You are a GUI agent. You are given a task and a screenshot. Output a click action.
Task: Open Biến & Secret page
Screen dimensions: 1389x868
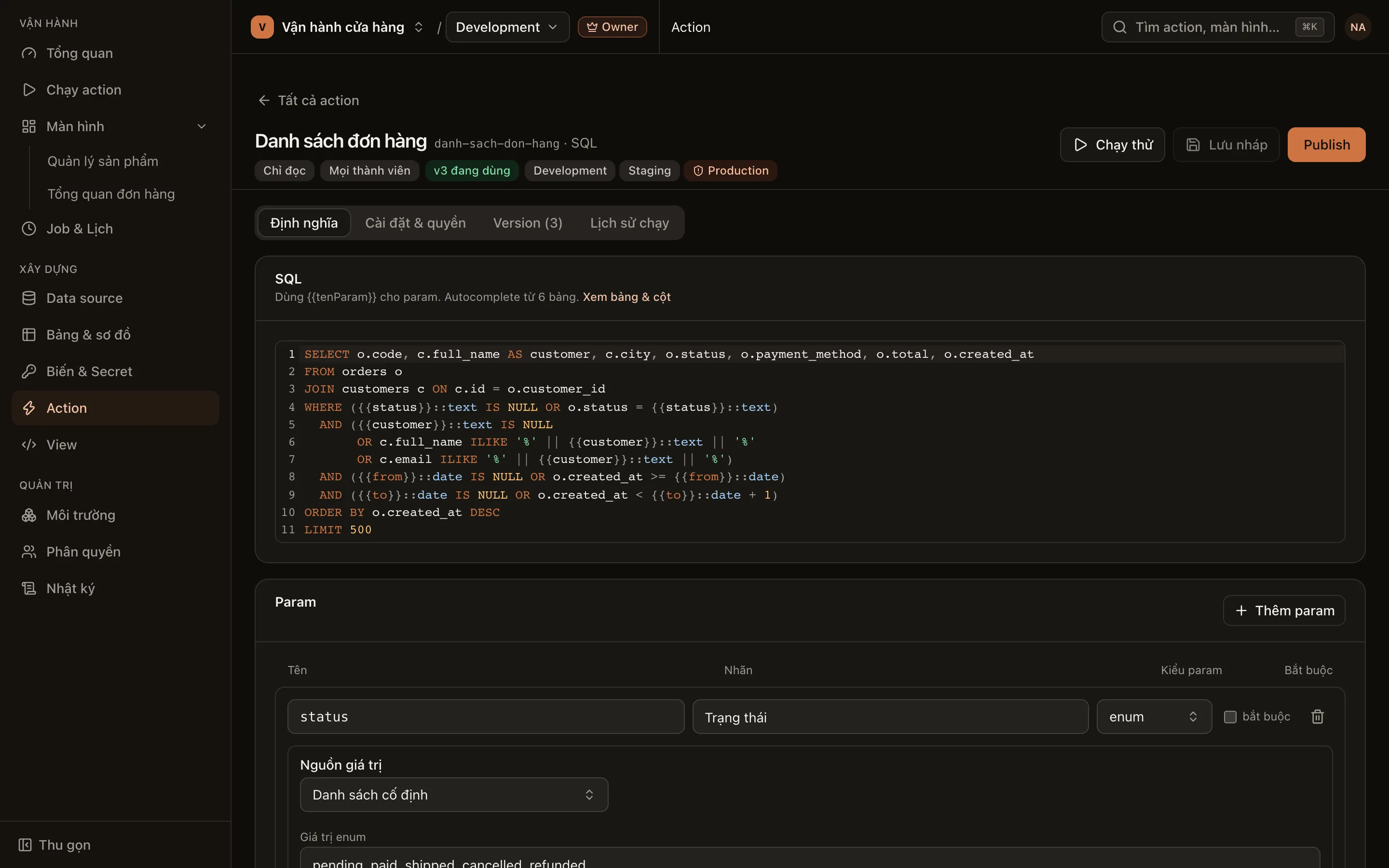(115, 371)
